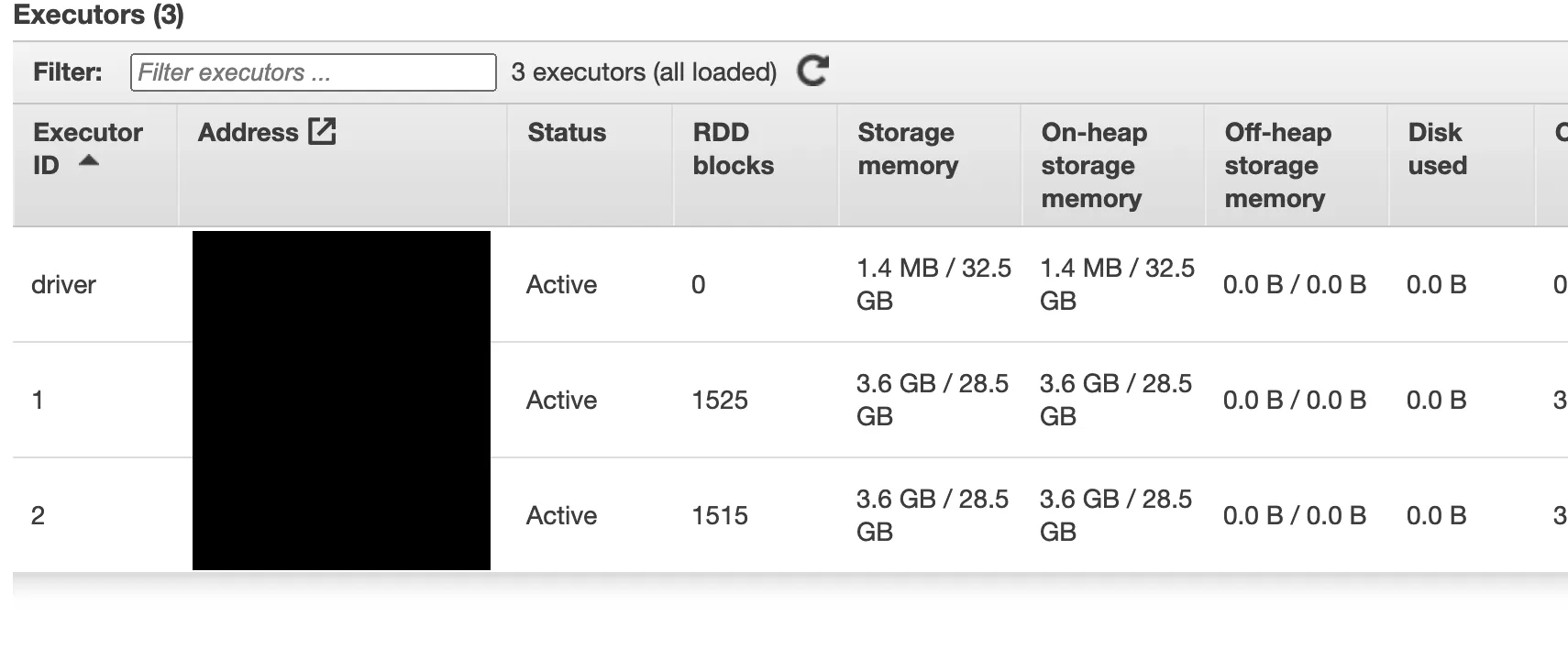Select the driver executor row

(63, 285)
